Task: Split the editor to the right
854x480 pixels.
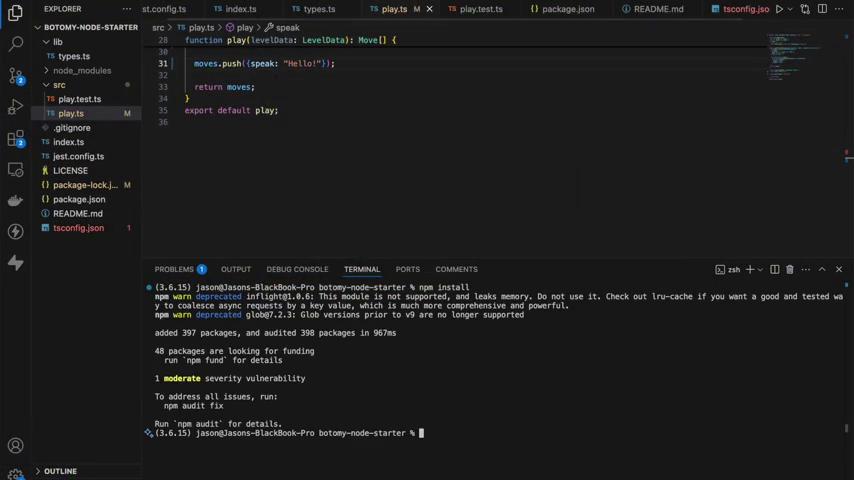Action: [x=822, y=9]
